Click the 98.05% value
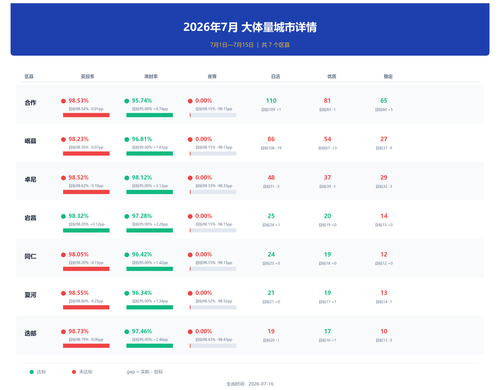This screenshot has height=390, width=500. click(79, 254)
